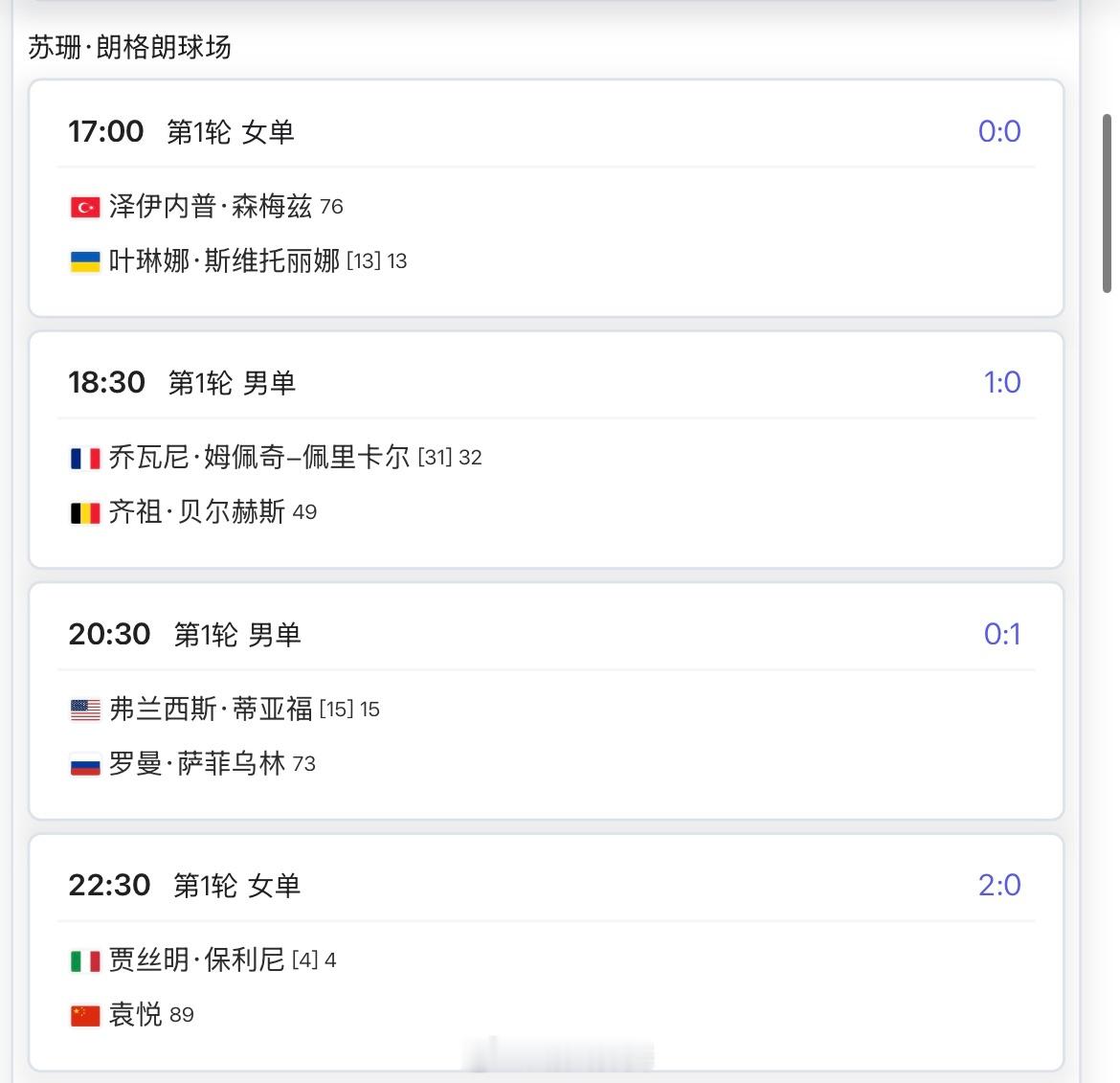
Task: Open the 17:00 第1轮 女单 match card
Action: 546,131
